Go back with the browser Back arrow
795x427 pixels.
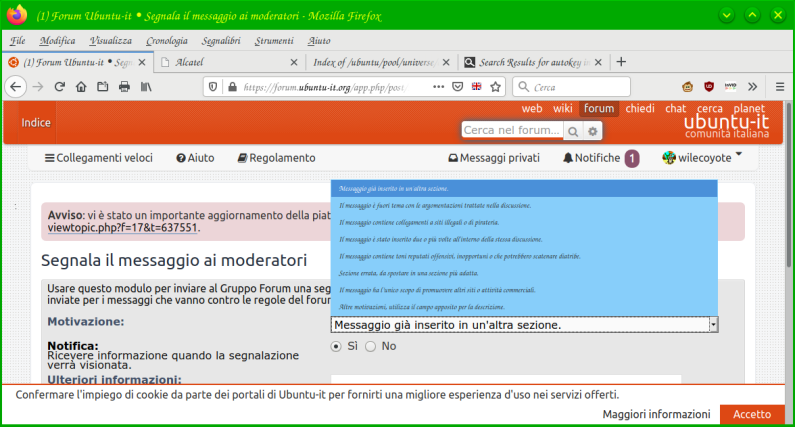[16, 87]
